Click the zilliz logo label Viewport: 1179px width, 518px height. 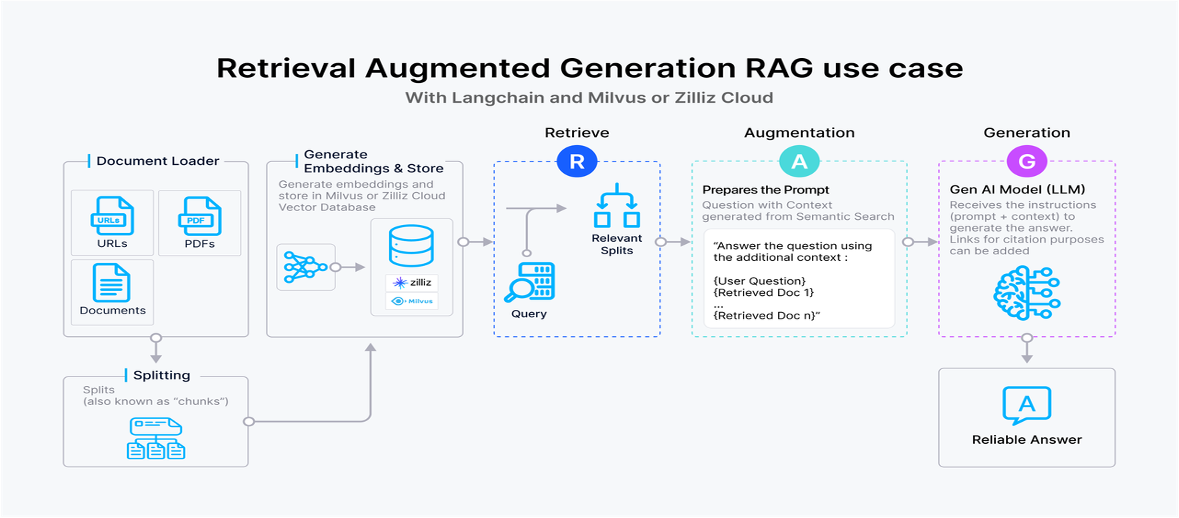pos(411,283)
